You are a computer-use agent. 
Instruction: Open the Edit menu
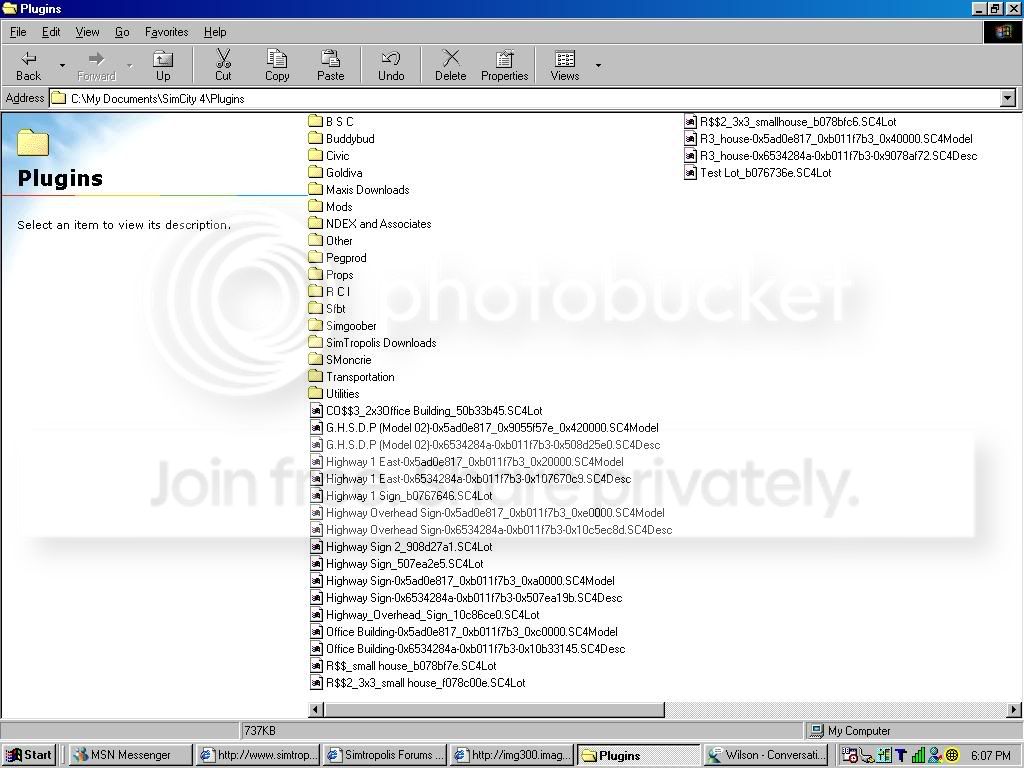(51, 32)
